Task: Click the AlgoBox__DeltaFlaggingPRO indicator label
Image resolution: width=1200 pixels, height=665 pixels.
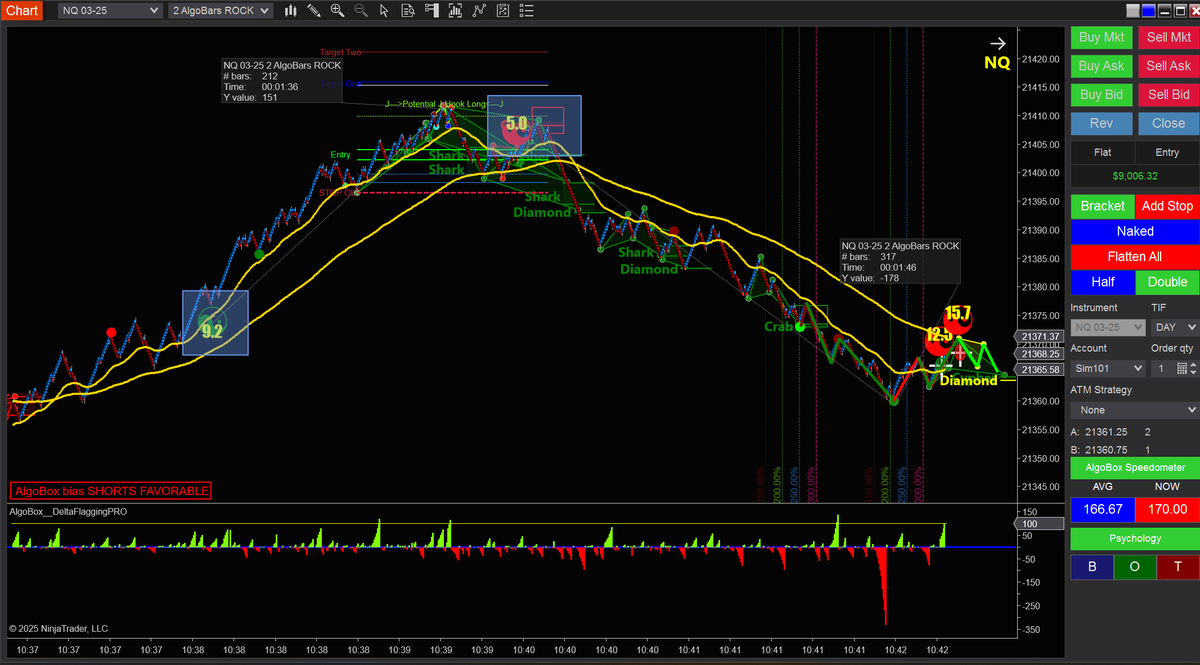Action: 68,511
